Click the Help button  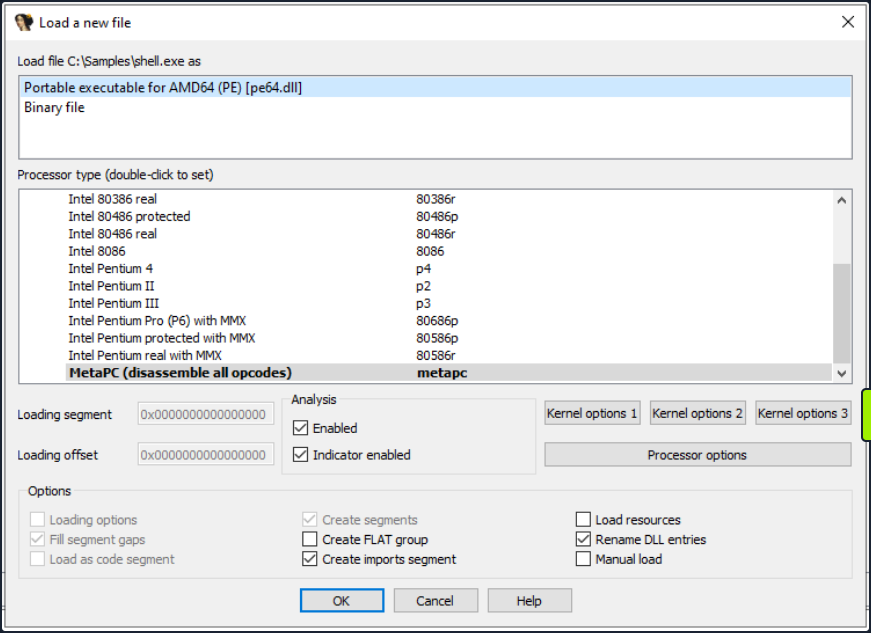coord(529,600)
